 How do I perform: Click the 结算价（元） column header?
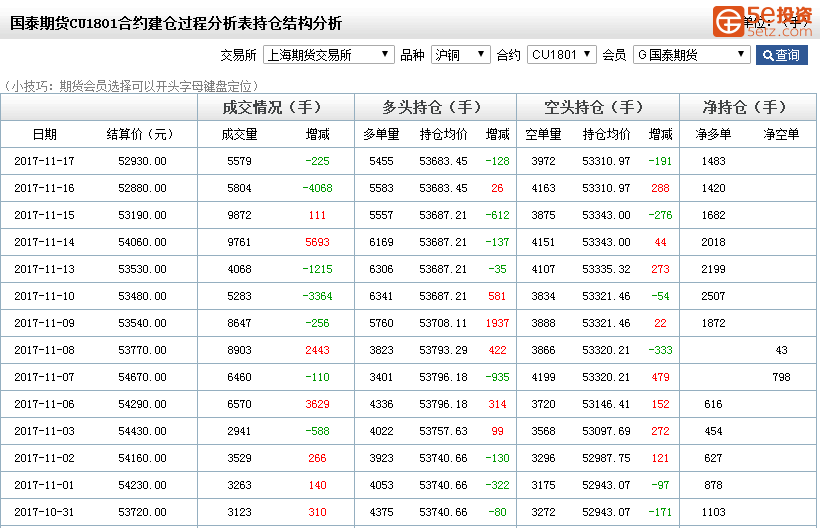140,134
